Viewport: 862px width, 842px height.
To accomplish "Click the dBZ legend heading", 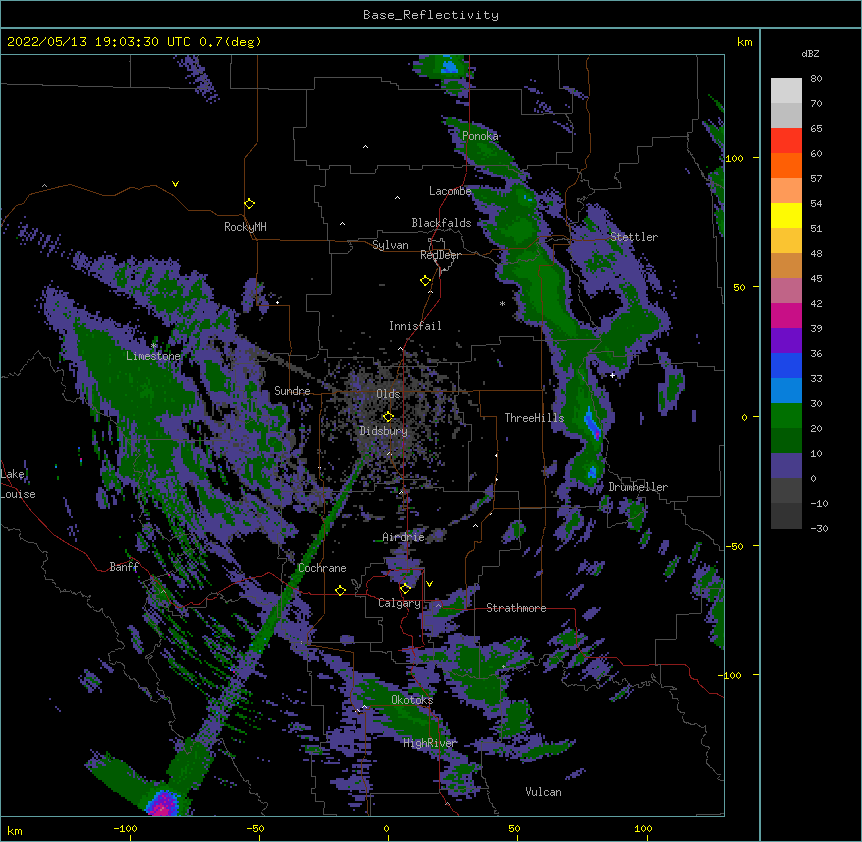I will 810,54.
